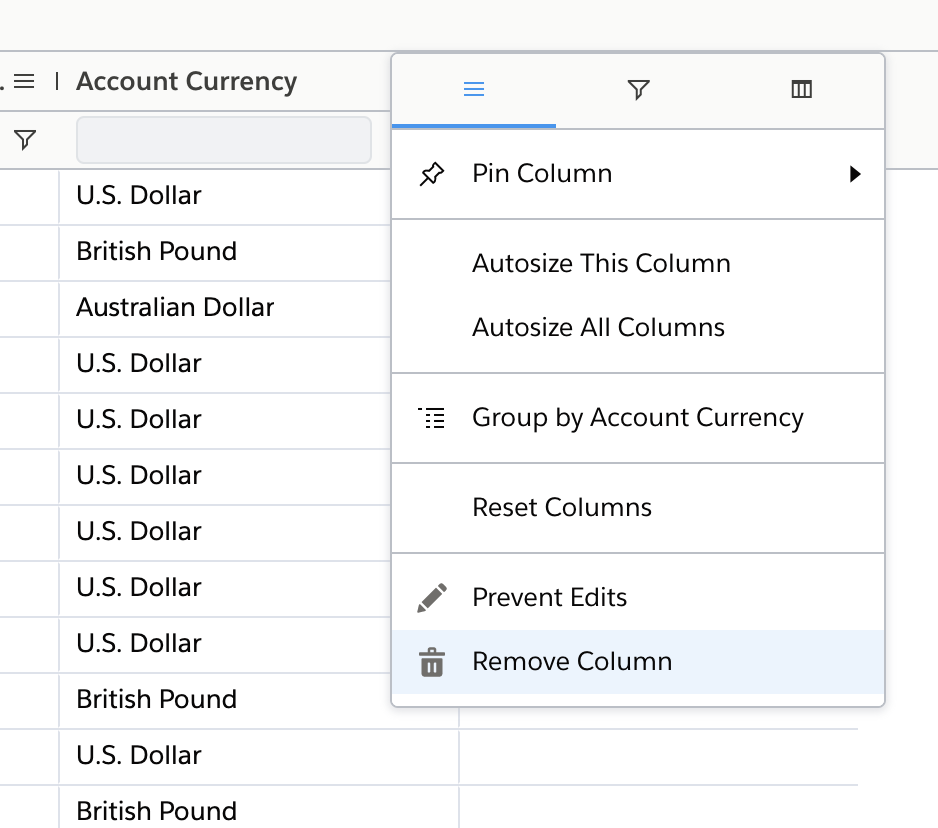Viewport: 938px width, 828px height.
Task: Open the hamburger menu left of Account Currency
Action: (x=24, y=81)
